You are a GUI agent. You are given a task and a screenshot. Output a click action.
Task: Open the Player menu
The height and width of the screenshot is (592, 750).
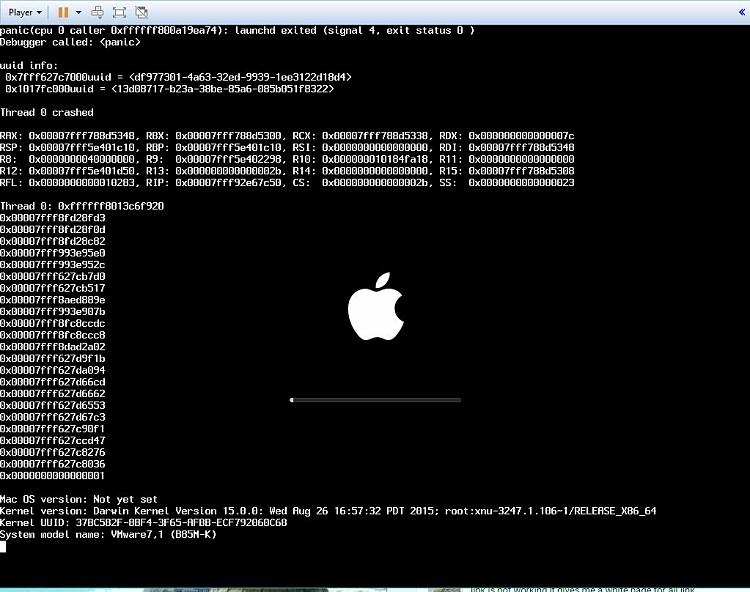25,12
